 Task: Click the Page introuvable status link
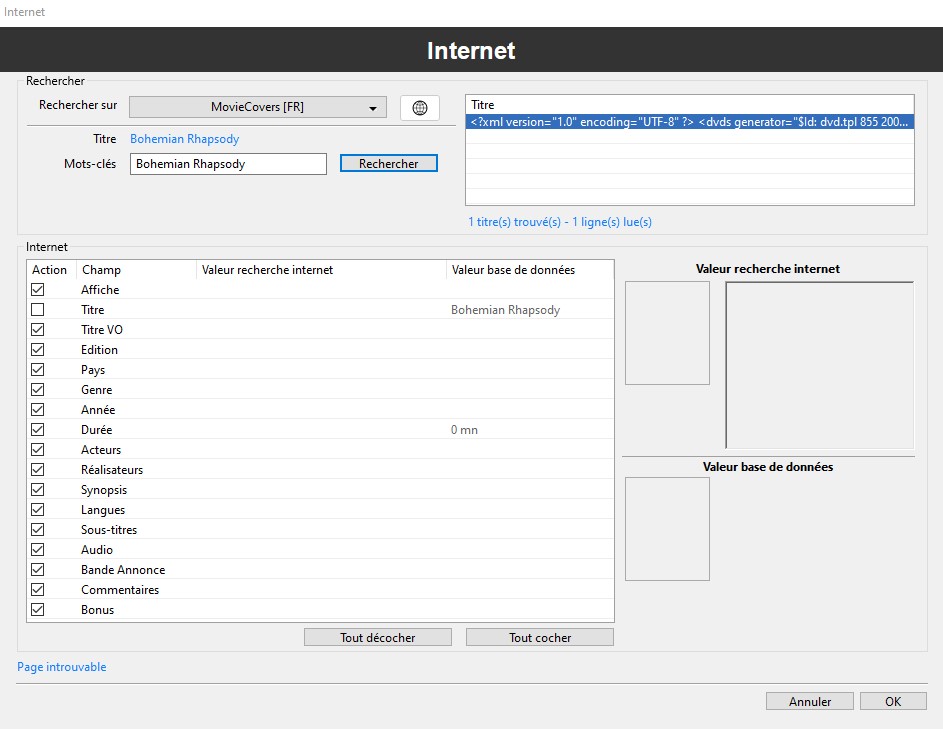(x=62, y=667)
